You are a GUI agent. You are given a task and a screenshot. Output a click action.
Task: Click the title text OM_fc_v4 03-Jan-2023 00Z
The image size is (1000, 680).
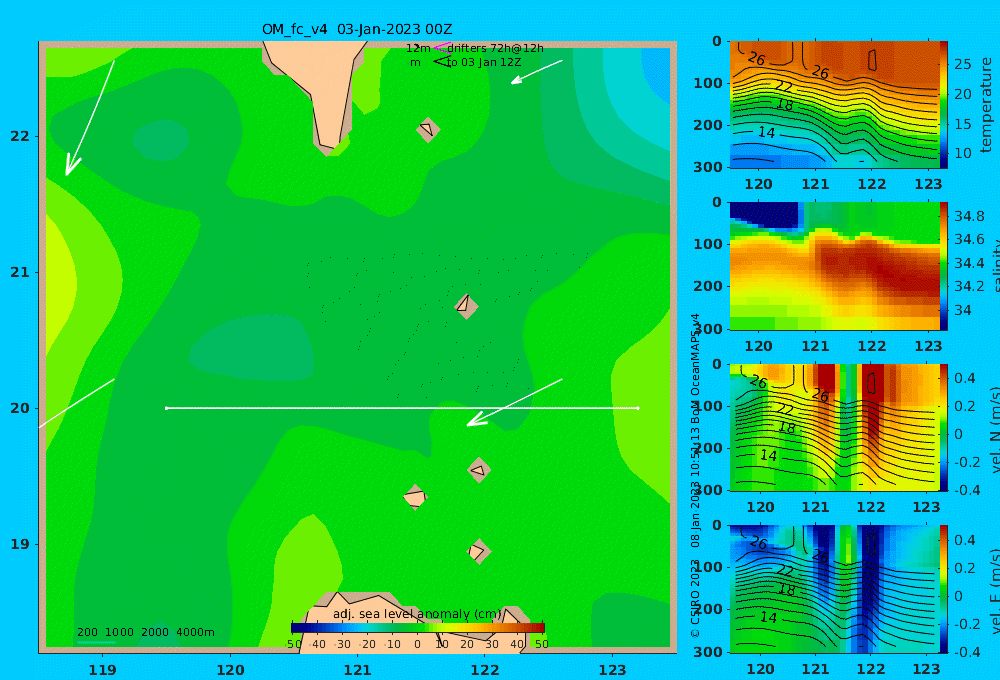pyautogui.click(x=357, y=29)
